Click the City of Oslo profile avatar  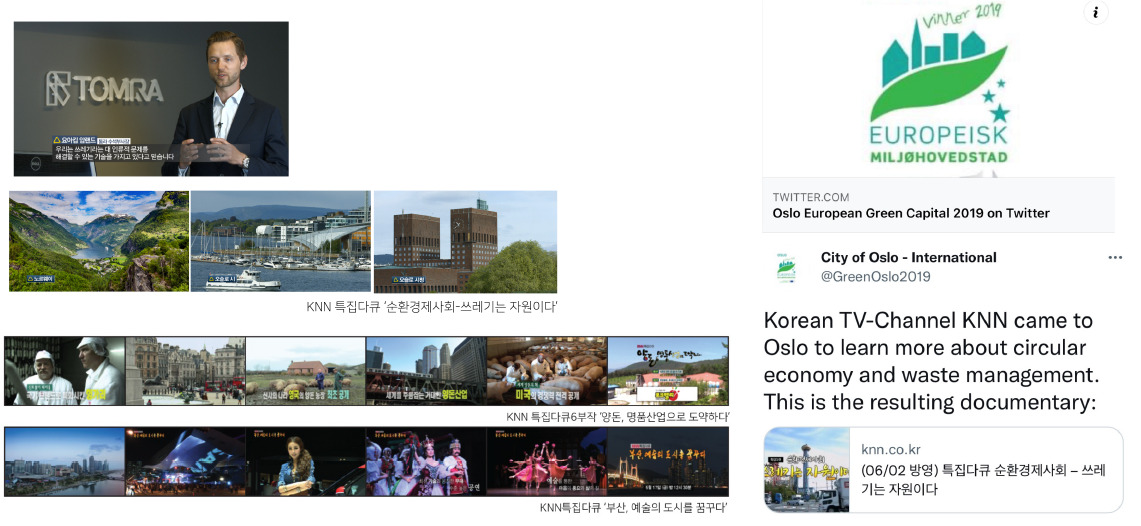[786, 268]
